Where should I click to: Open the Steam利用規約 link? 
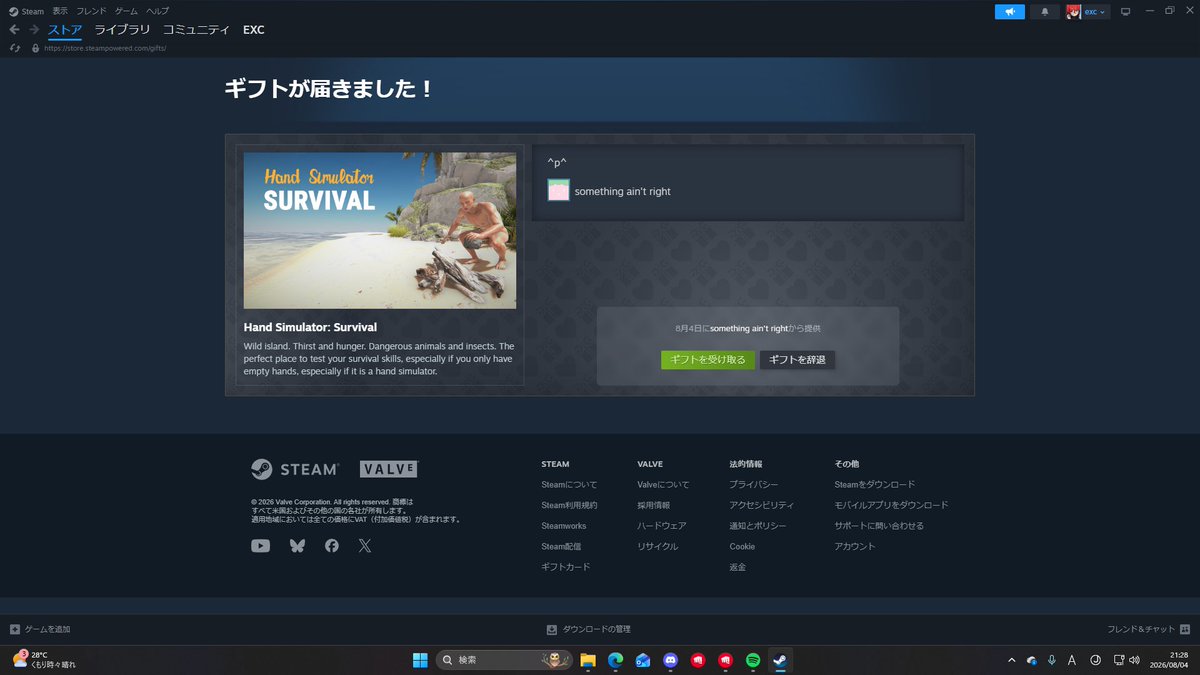(569, 505)
